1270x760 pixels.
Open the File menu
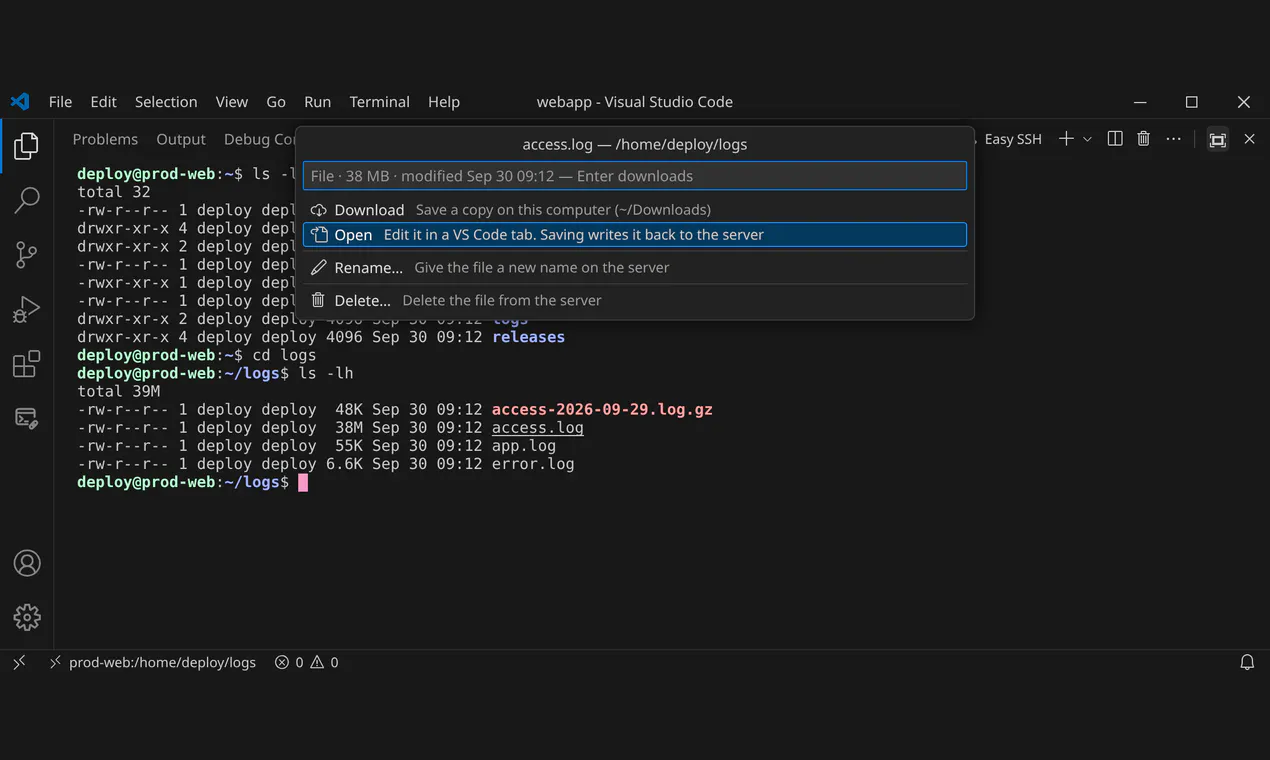tap(60, 102)
